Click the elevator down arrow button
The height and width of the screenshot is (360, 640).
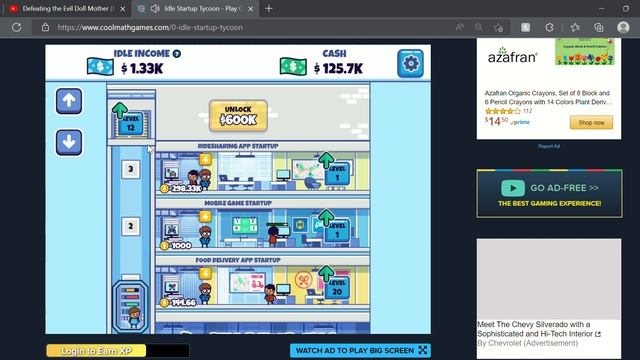click(x=69, y=142)
